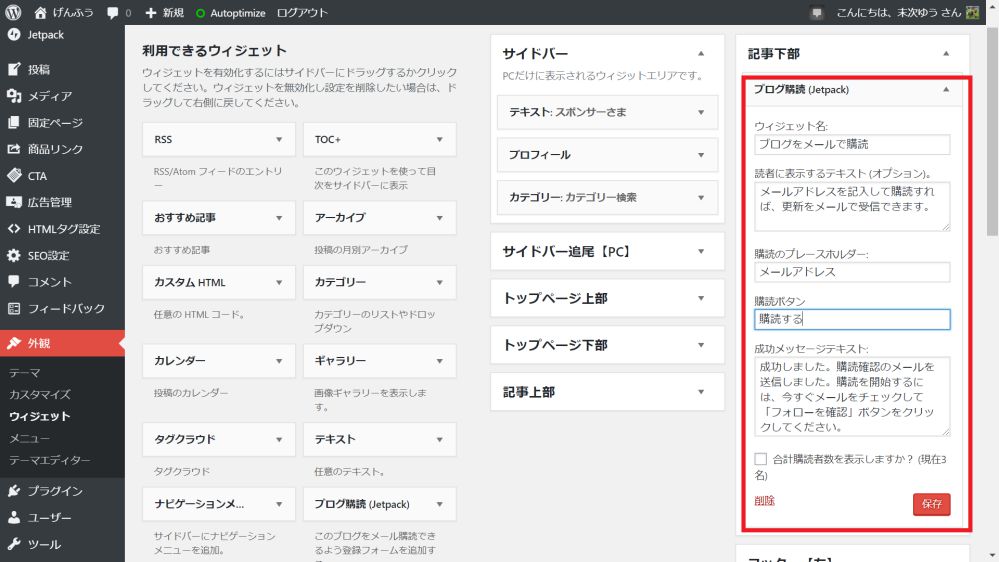Collapse the 記事下部 widget area
Viewport: 999px width, 562px height.
tap(946, 54)
